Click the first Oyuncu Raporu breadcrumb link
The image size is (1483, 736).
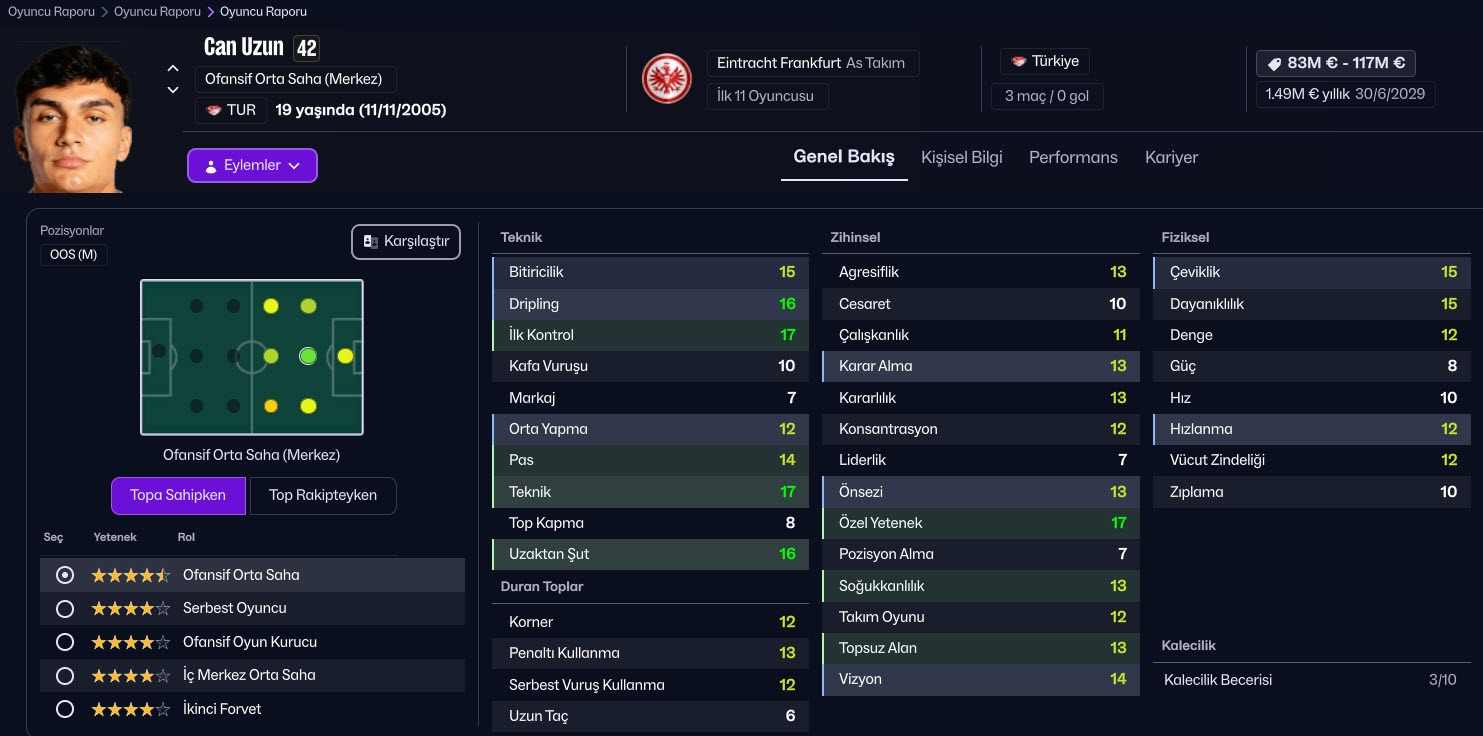(x=51, y=12)
